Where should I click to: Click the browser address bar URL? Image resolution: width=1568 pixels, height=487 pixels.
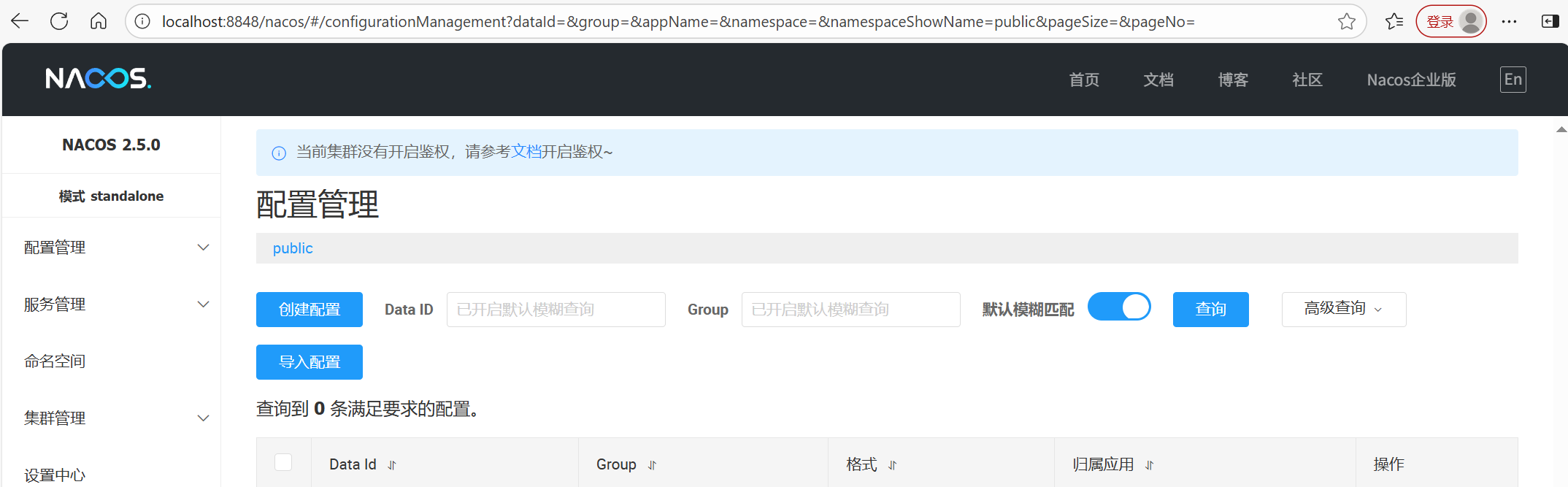678,22
